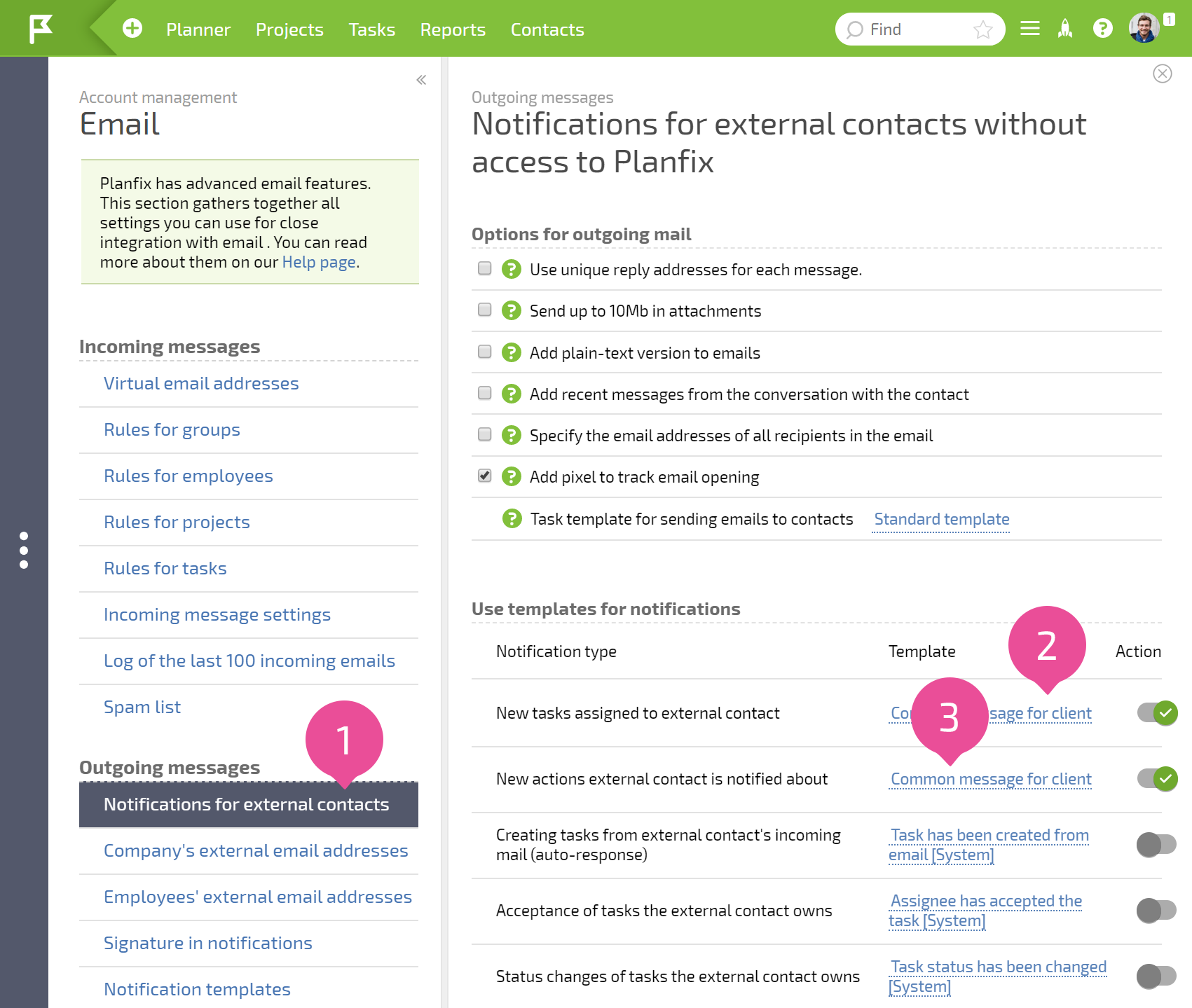The height and width of the screenshot is (1008, 1192).
Task: Open Incoming message settings
Action: [217, 614]
